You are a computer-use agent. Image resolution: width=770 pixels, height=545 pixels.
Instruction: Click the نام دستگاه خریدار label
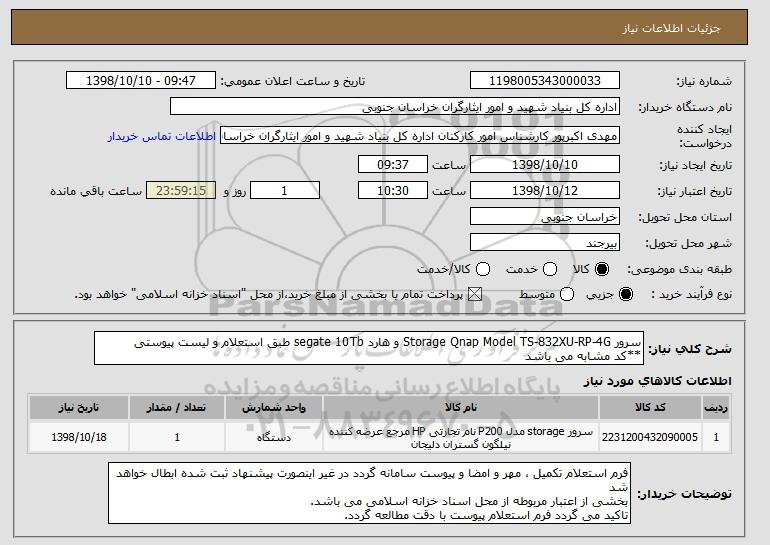685,107
